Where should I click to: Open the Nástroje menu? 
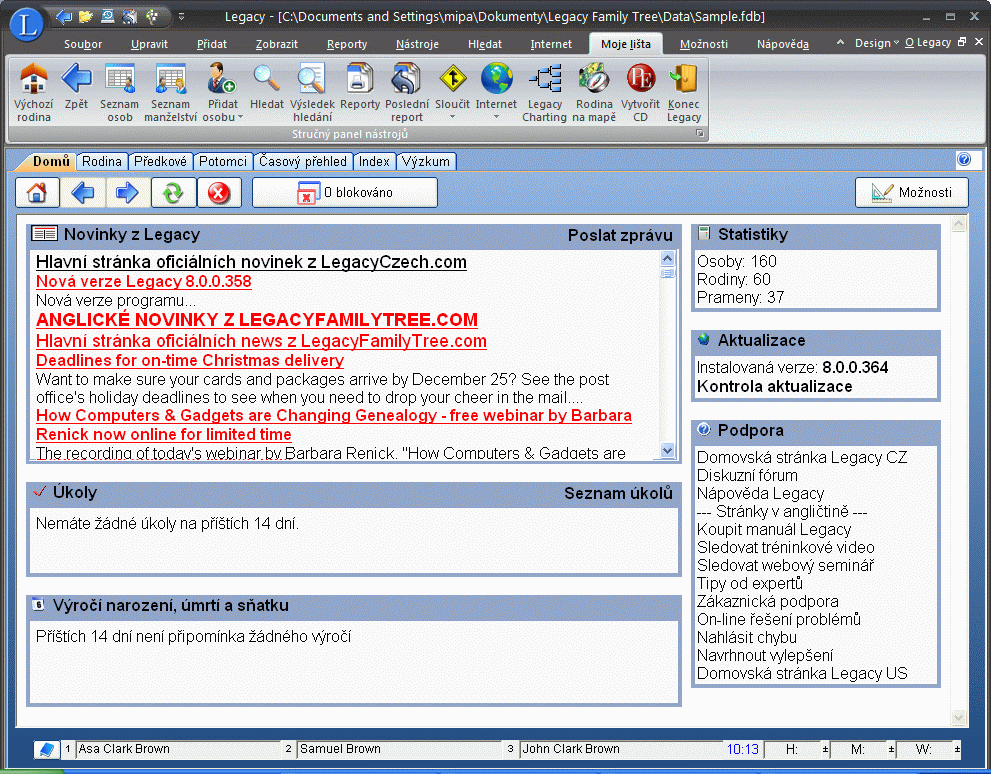tap(417, 44)
